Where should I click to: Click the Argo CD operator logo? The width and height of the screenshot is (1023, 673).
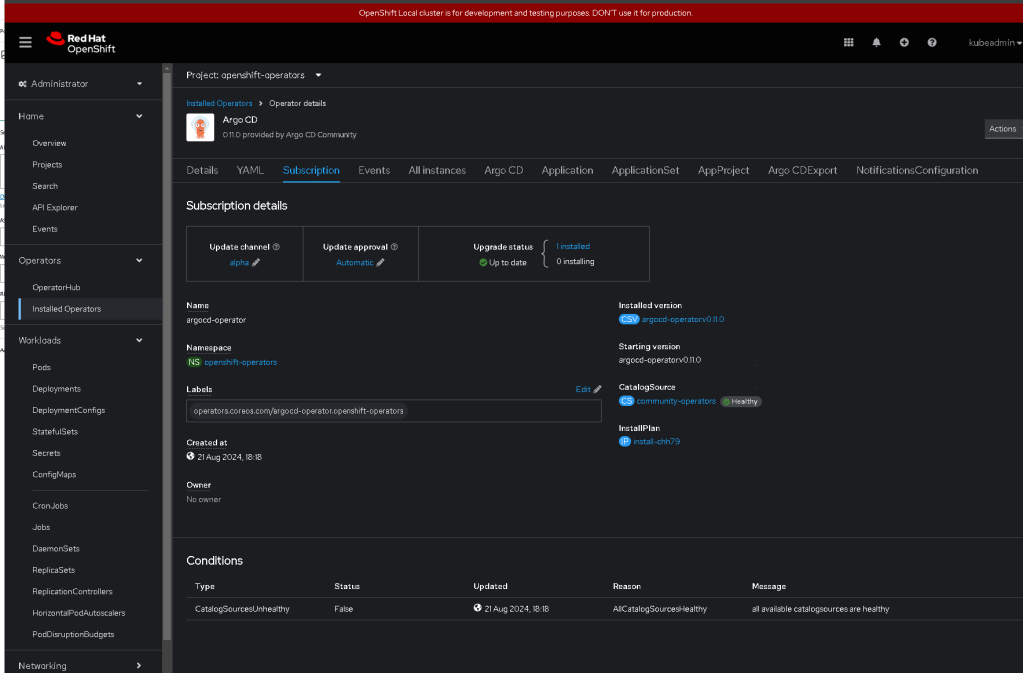[200, 127]
